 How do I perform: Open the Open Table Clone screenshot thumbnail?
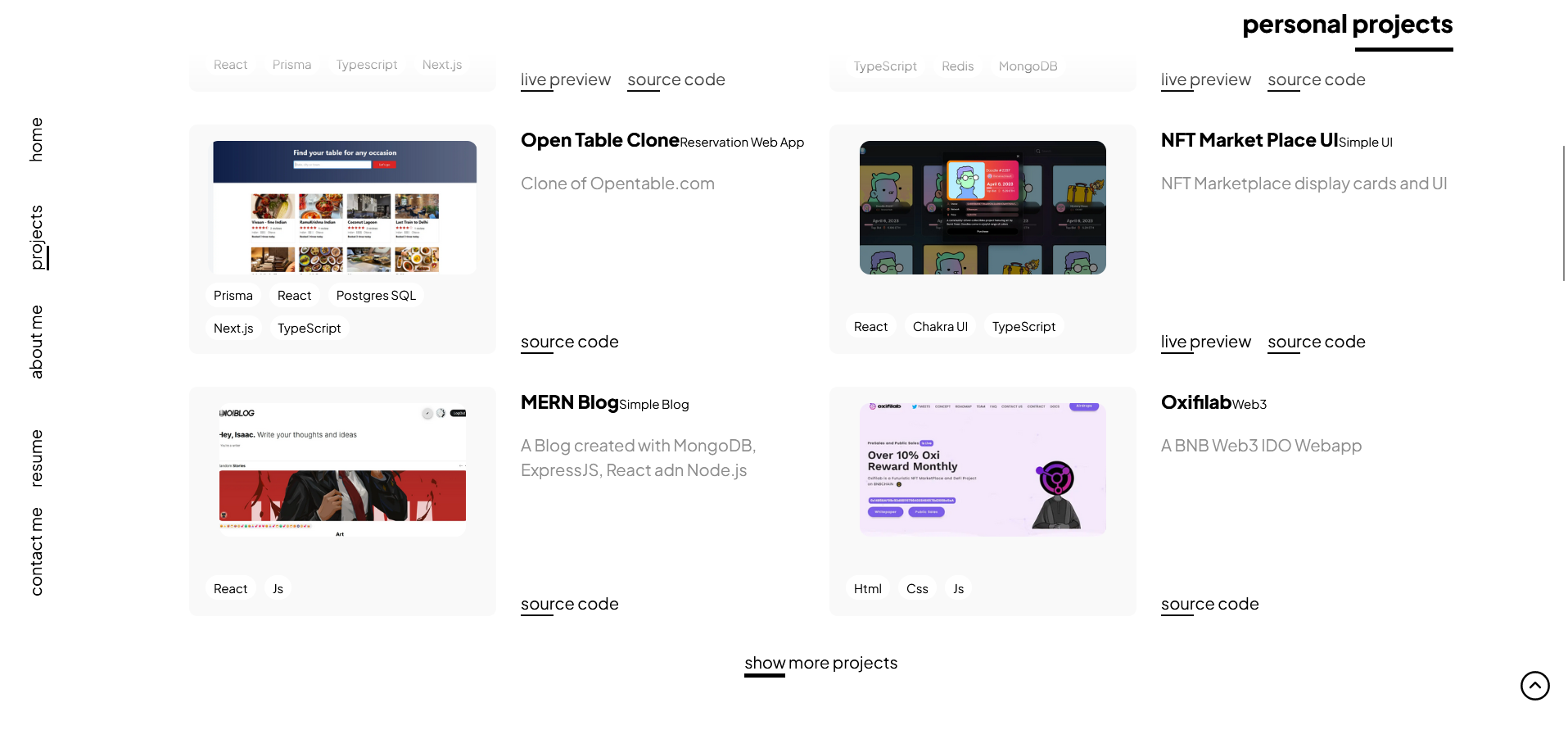point(345,207)
